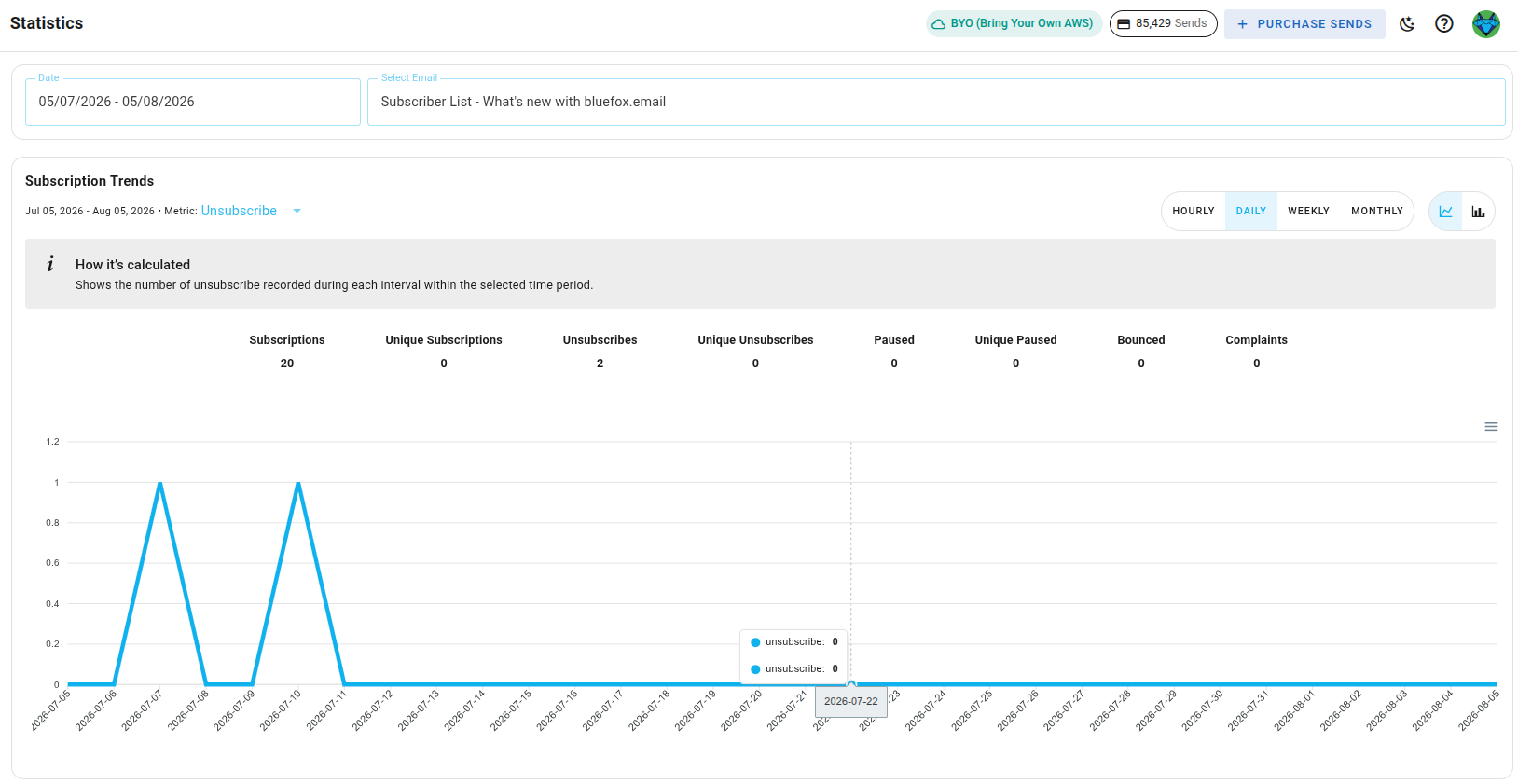This screenshot has height=784, width=1518.
Task: Click the chart peak at 2026-07-07
Action: click(160, 483)
